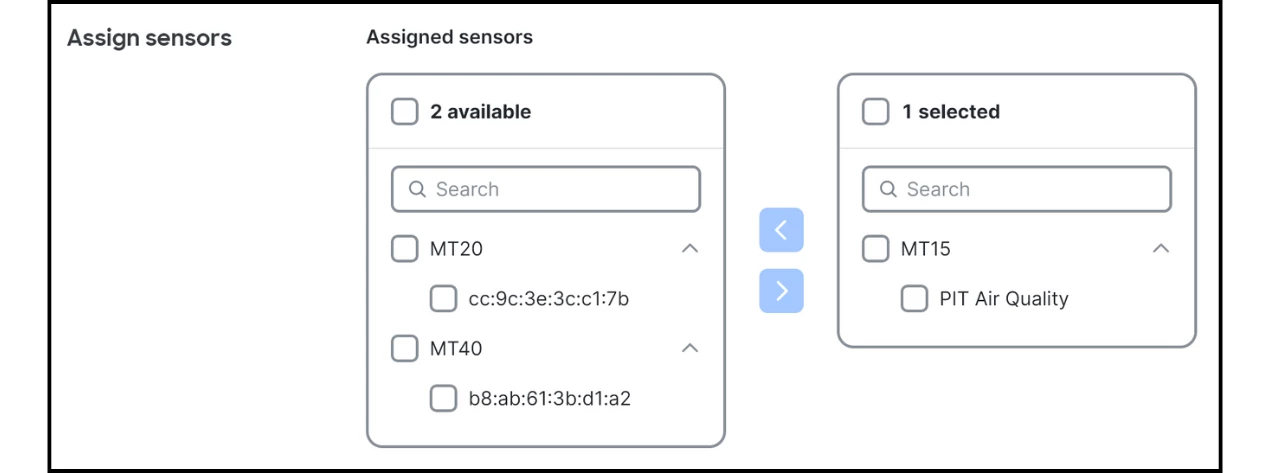1270x473 pixels.
Task: Collapse the MT15 group chevron
Action: [x=1160, y=249]
